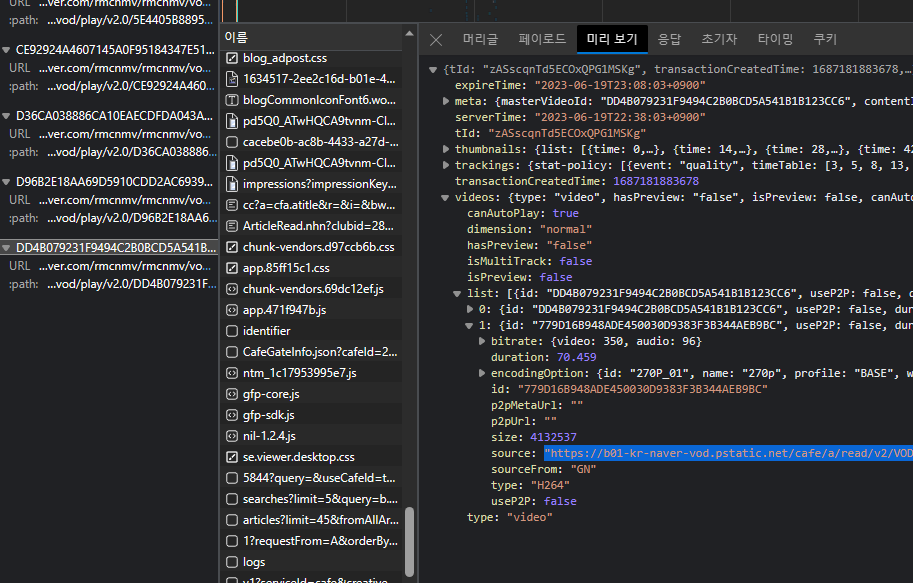Click the request list scrollbar thumb

click(409, 542)
